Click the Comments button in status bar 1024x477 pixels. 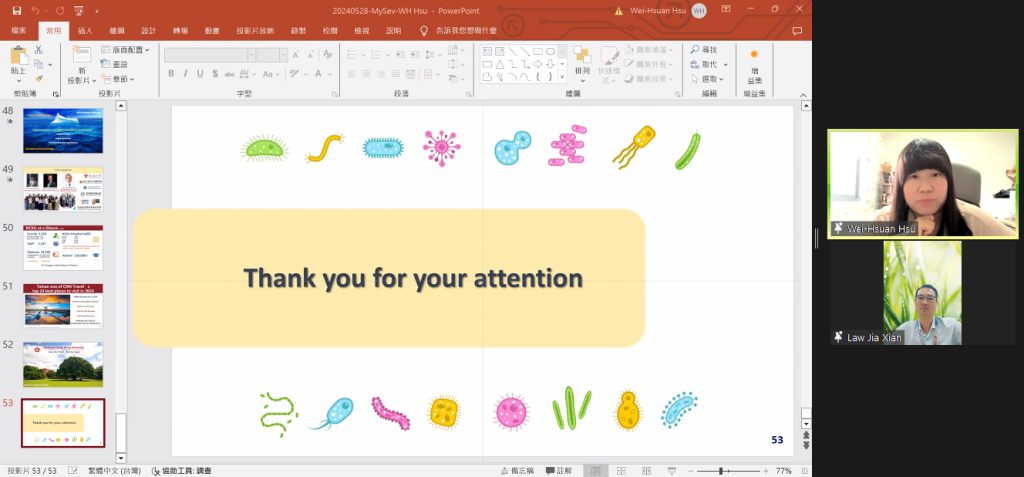click(559, 470)
